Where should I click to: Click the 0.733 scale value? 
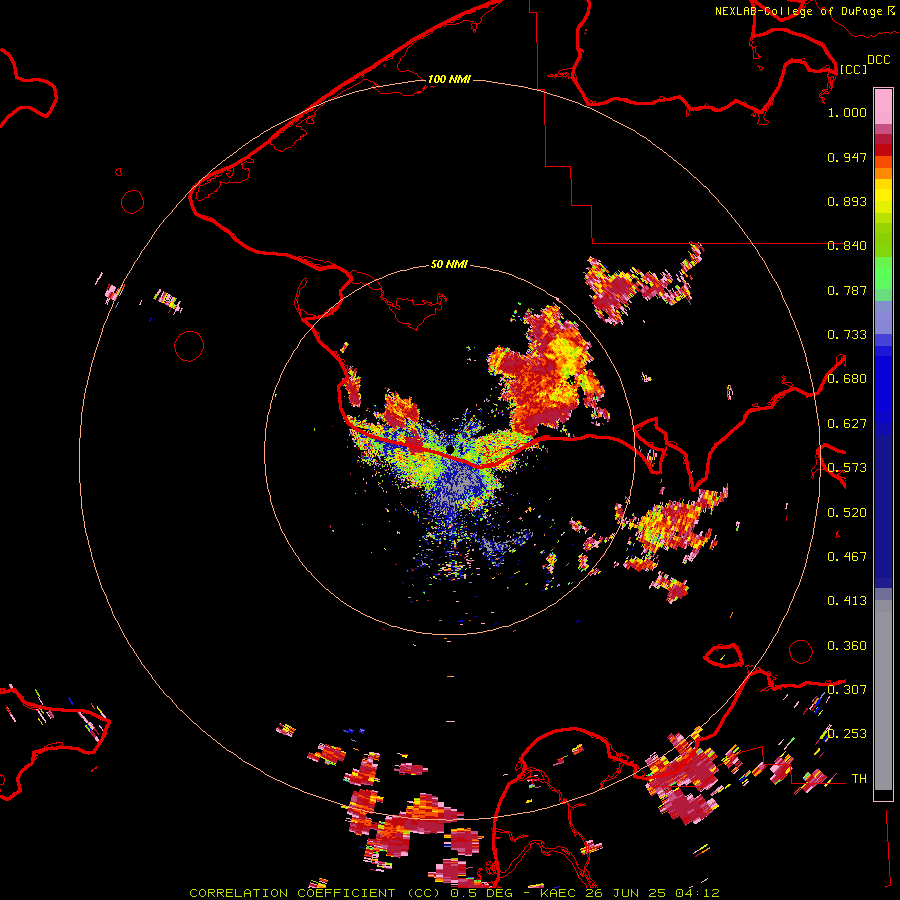click(847, 335)
